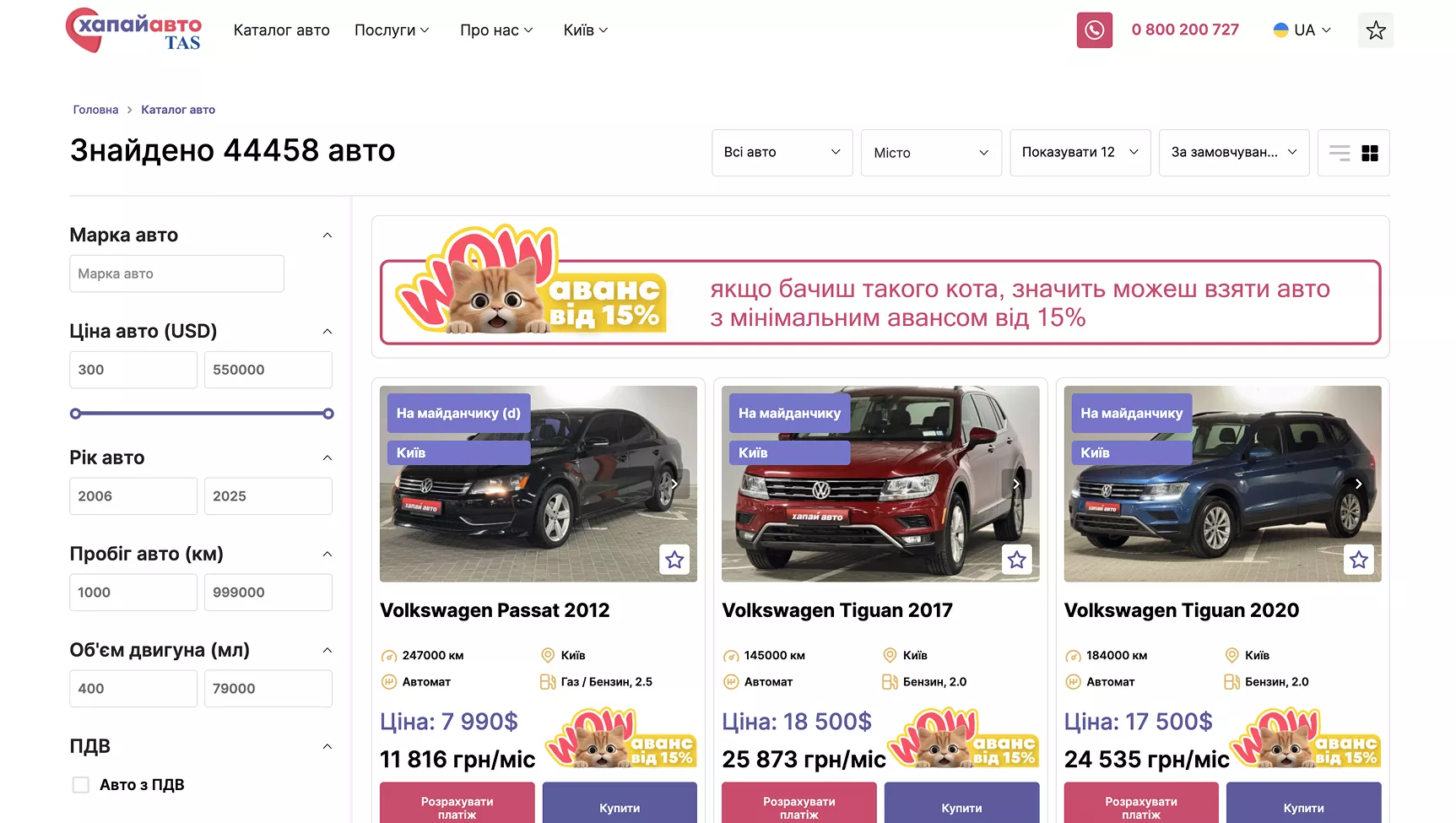Viewport: 1456px width, 823px height.
Task: Switch to list view of car listings
Action: point(1340,153)
